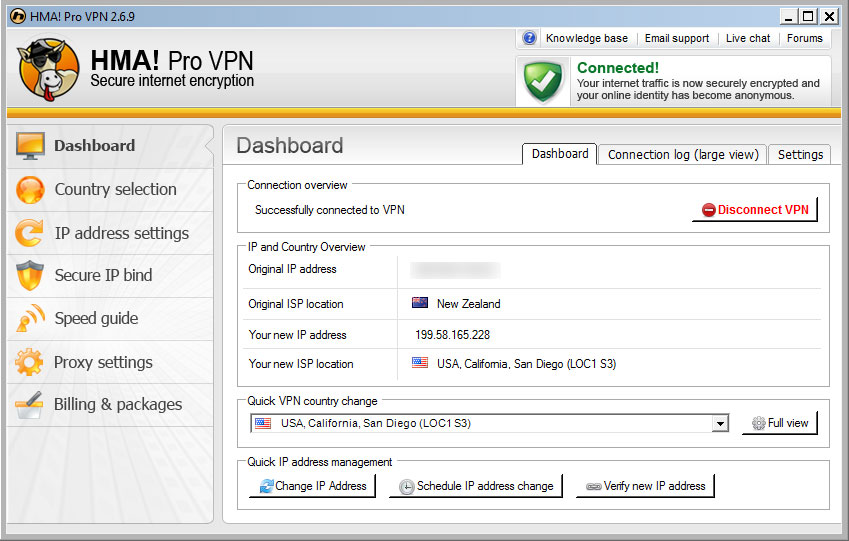Go to Secure IP bind section
This screenshot has height=541, width=849.
[110, 276]
